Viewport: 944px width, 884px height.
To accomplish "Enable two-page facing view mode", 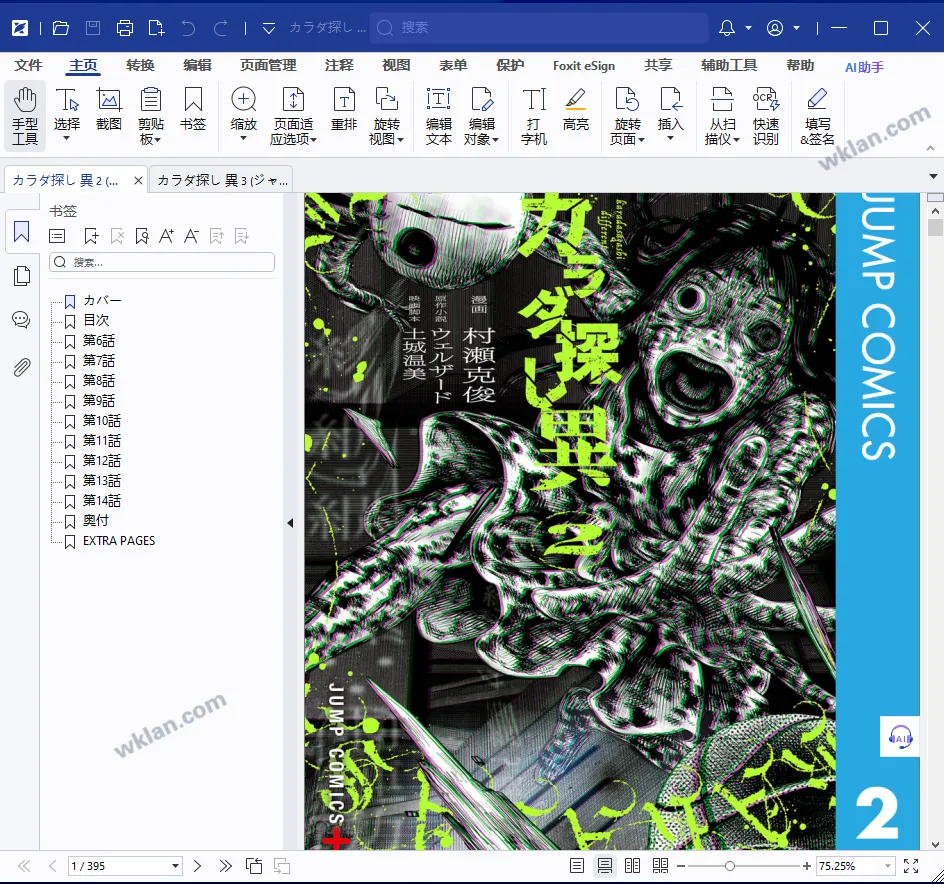I will [632, 866].
